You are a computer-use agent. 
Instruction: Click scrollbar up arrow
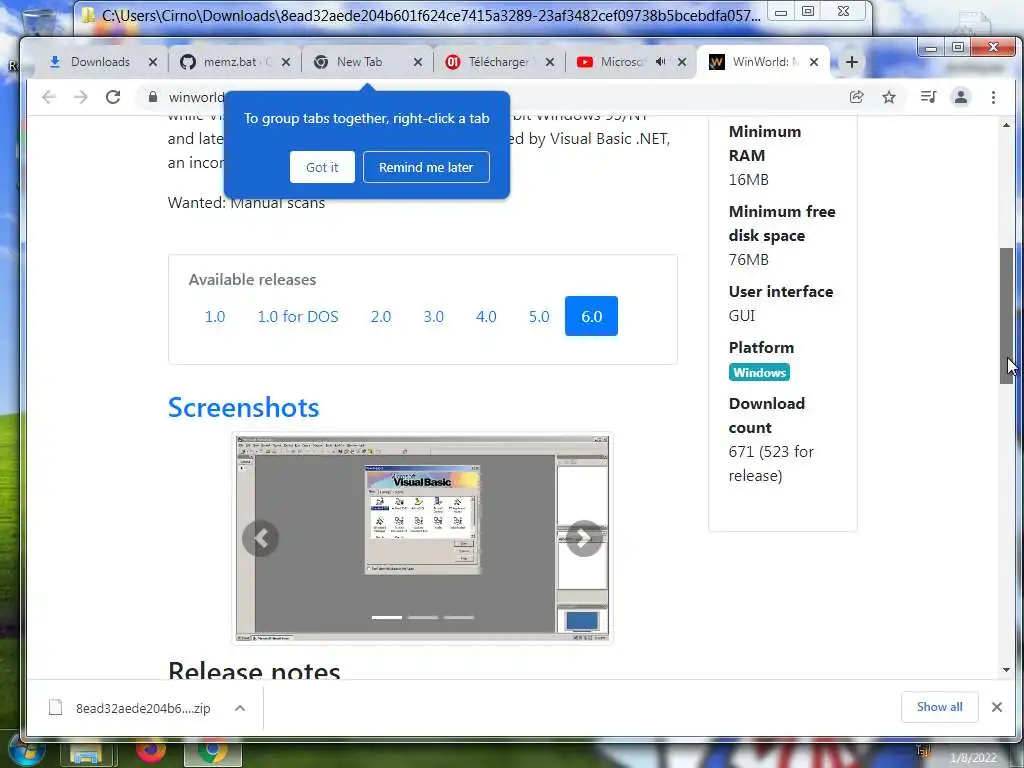(x=1006, y=125)
